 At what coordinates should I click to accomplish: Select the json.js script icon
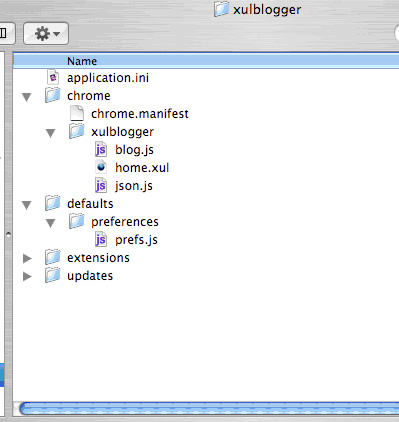pos(101,185)
